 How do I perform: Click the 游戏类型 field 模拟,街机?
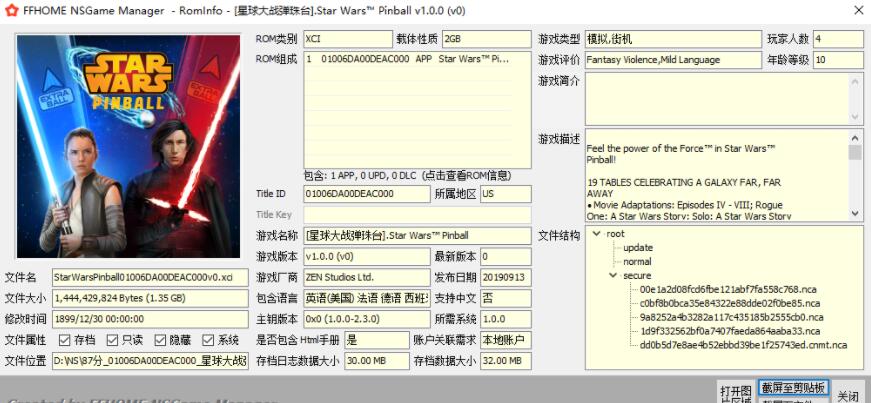(673, 39)
